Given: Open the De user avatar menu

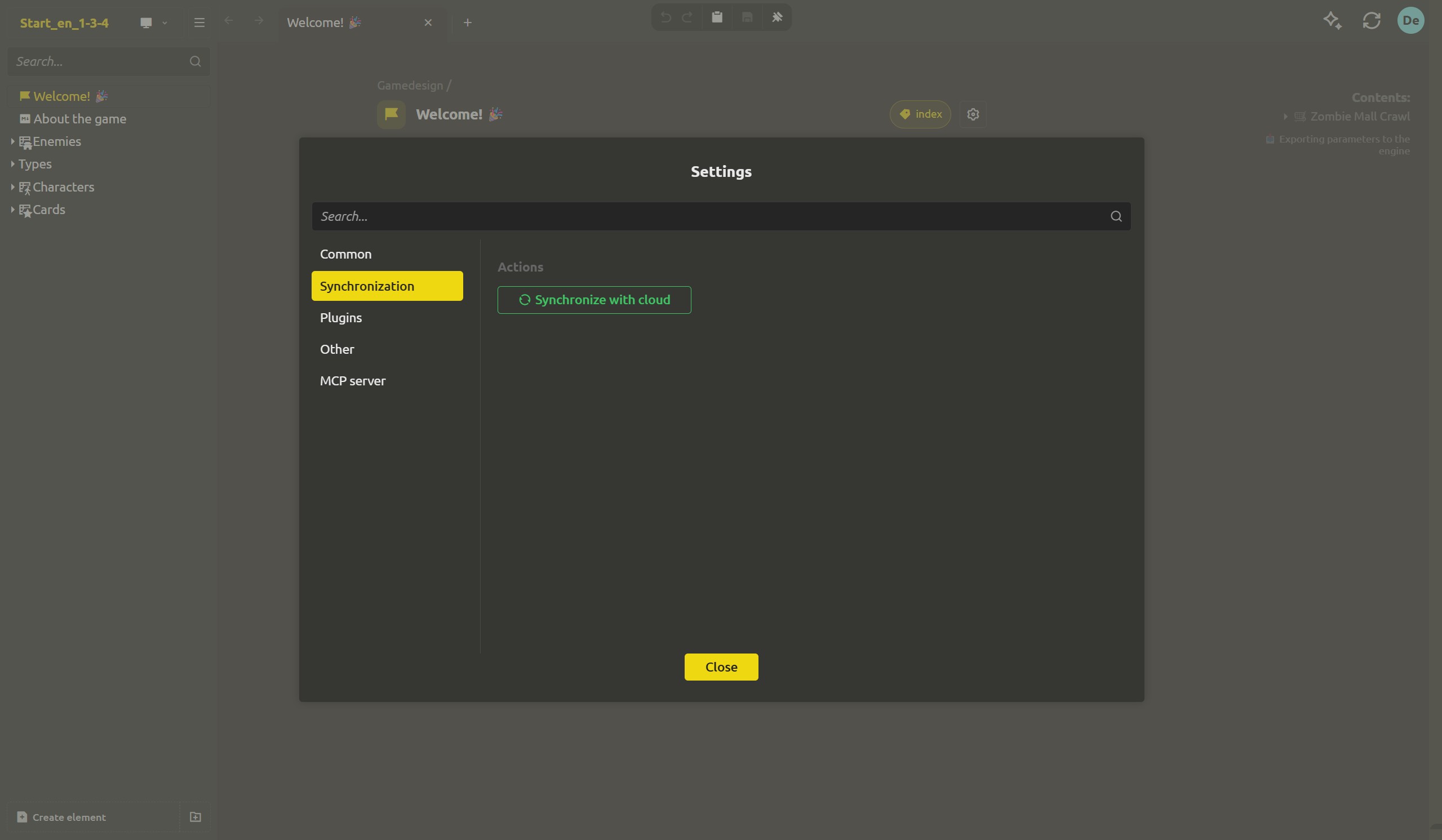Looking at the screenshot, I should 1410,21.
